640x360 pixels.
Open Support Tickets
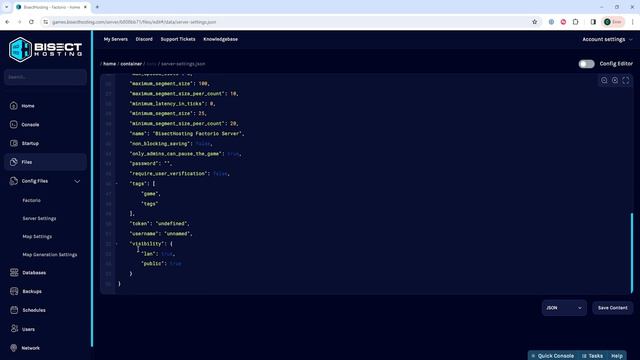(x=178, y=39)
